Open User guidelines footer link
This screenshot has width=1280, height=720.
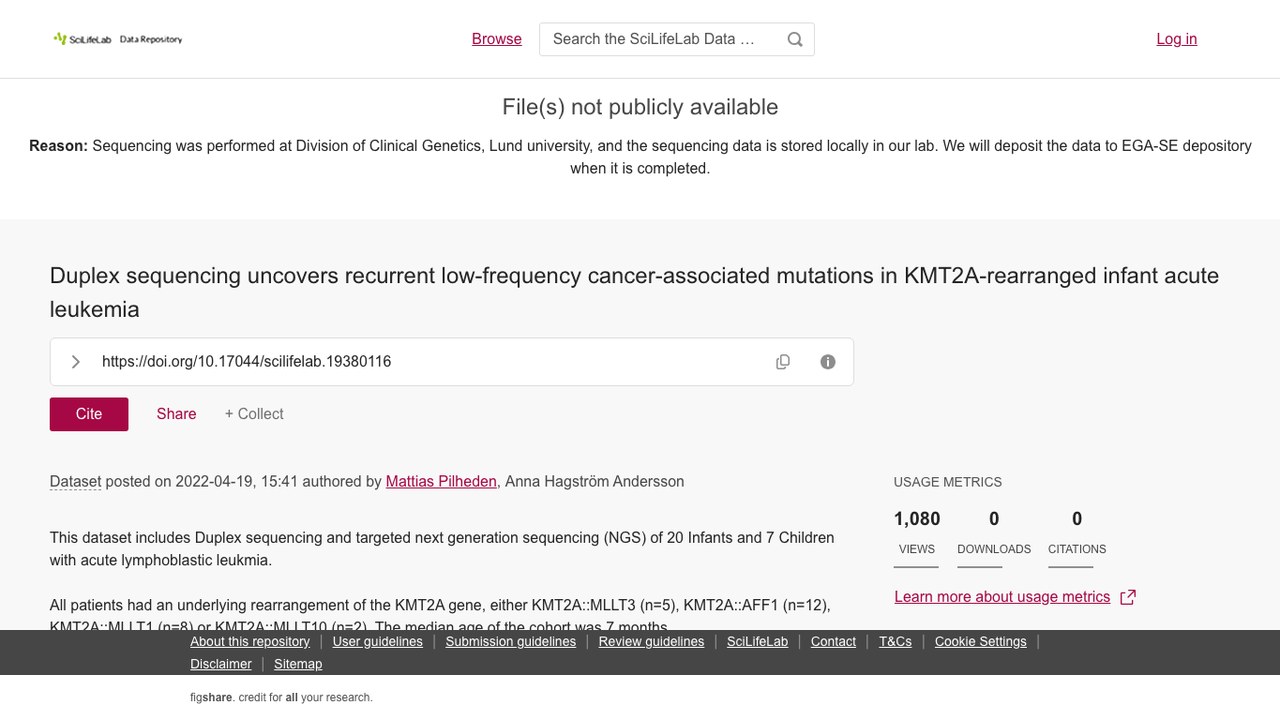pyautogui.click(x=378, y=642)
